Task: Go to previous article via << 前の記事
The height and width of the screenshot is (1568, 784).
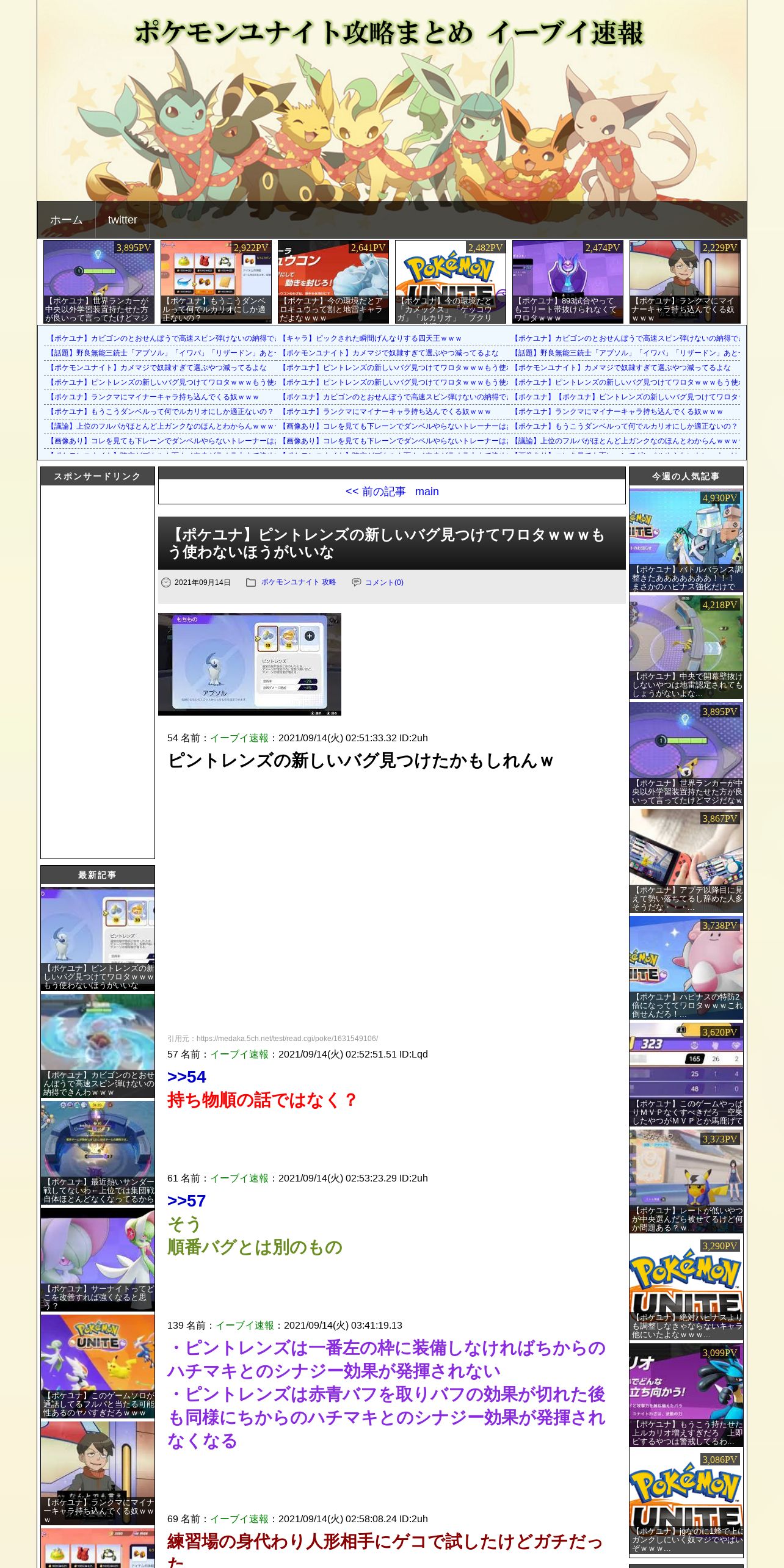Action: click(x=375, y=492)
